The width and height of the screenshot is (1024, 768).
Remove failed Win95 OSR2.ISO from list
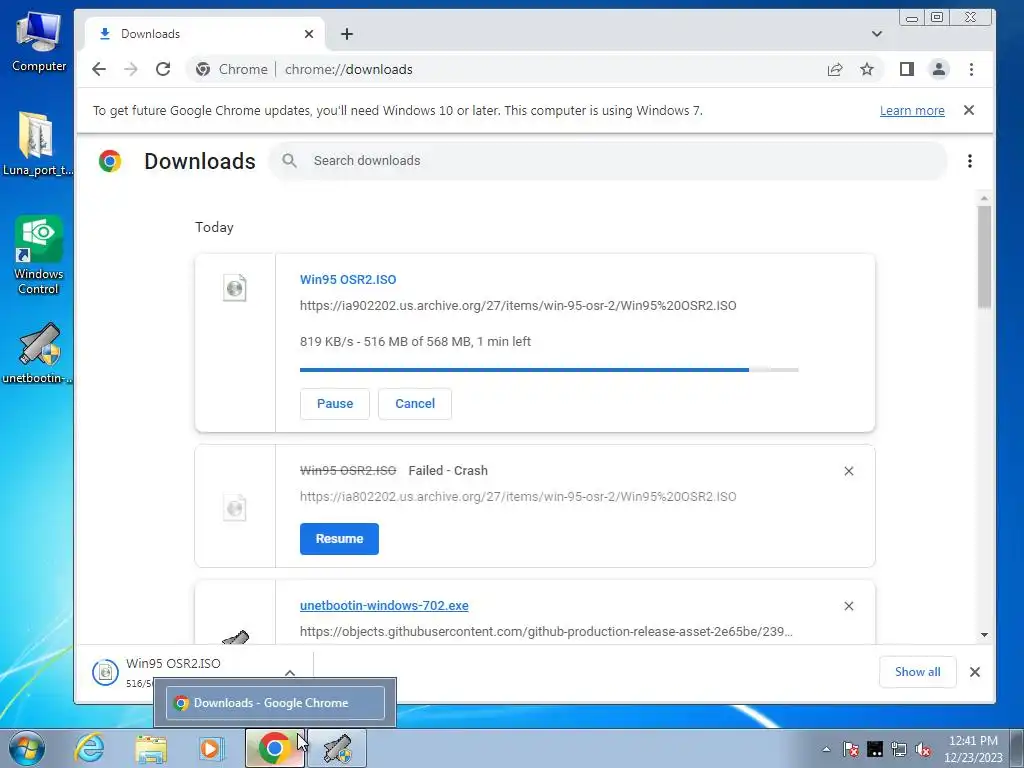pyautogui.click(x=848, y=471)
